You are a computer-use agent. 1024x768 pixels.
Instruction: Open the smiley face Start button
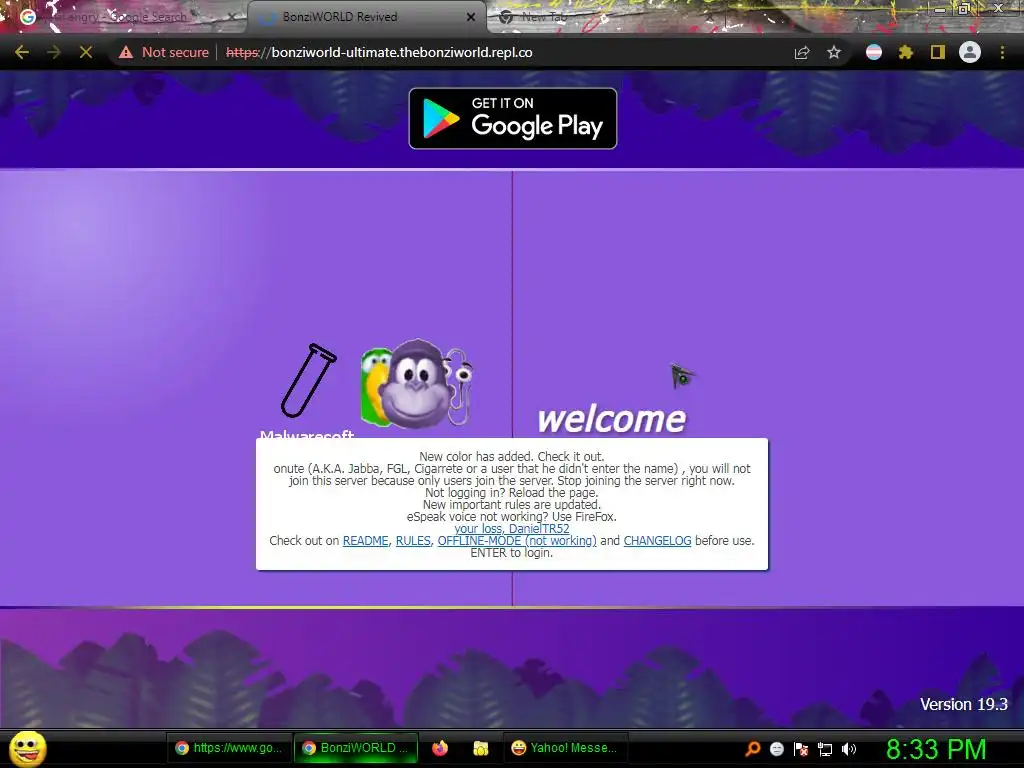click(x=27, y=748)
